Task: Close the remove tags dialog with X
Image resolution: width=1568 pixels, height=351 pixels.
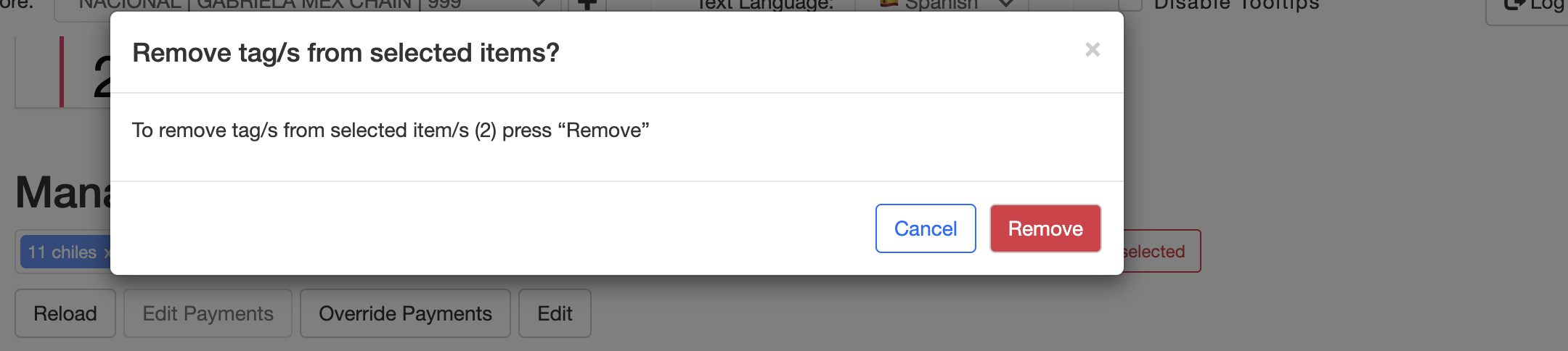Action: (1093, 49)
